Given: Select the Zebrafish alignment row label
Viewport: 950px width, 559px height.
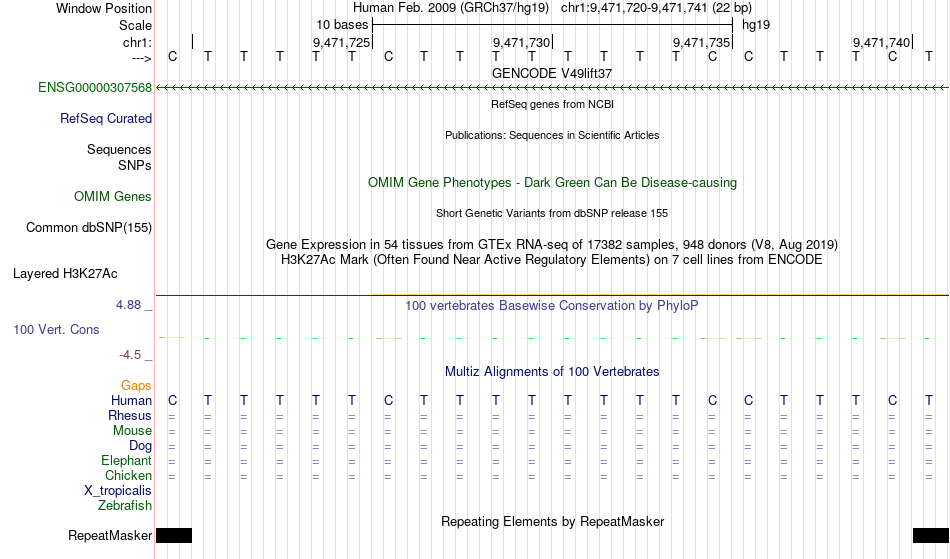Looking at the screenshot, I should point(125,506).
